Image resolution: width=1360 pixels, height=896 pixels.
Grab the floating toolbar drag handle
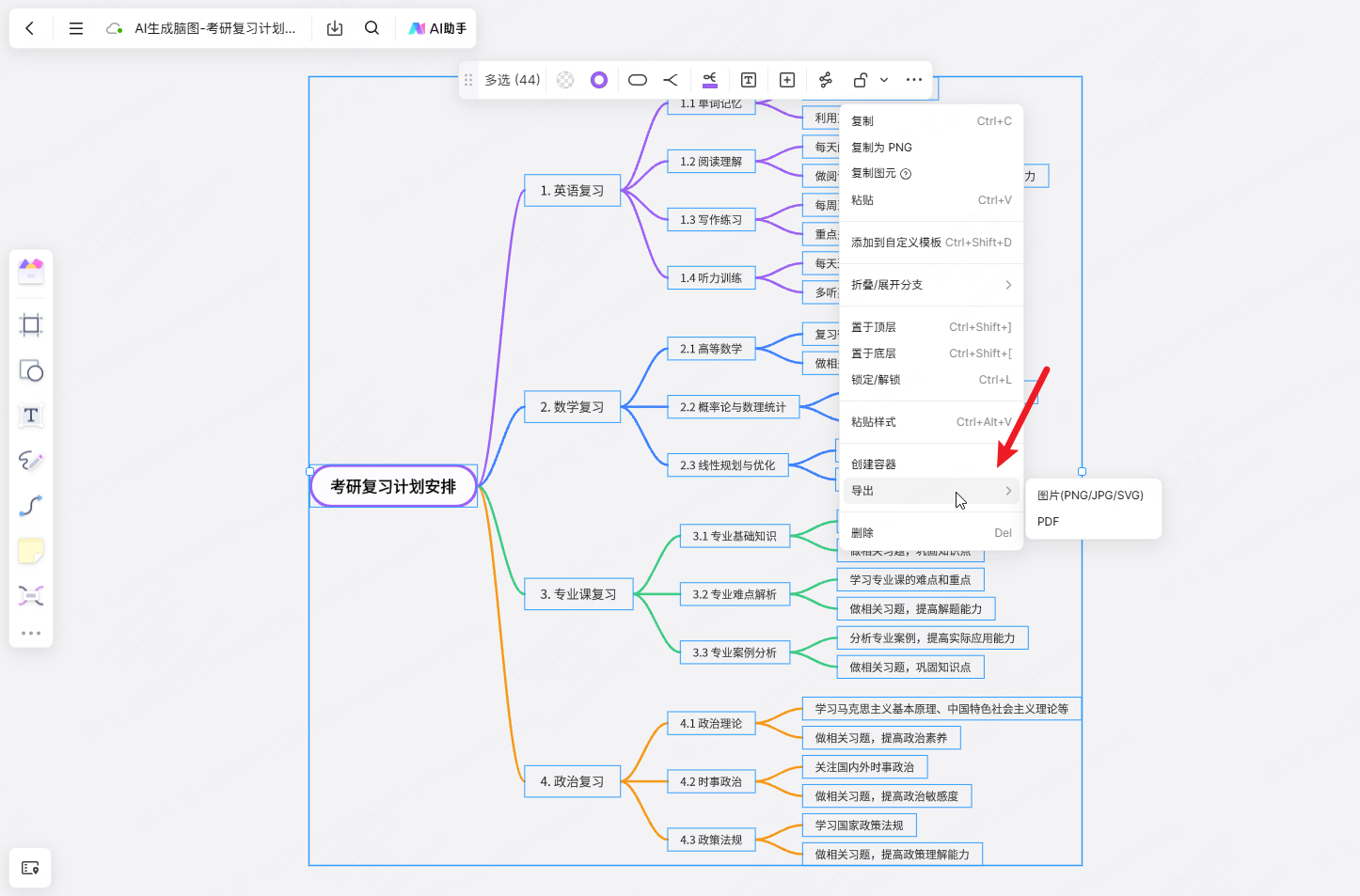coord(468,80)
